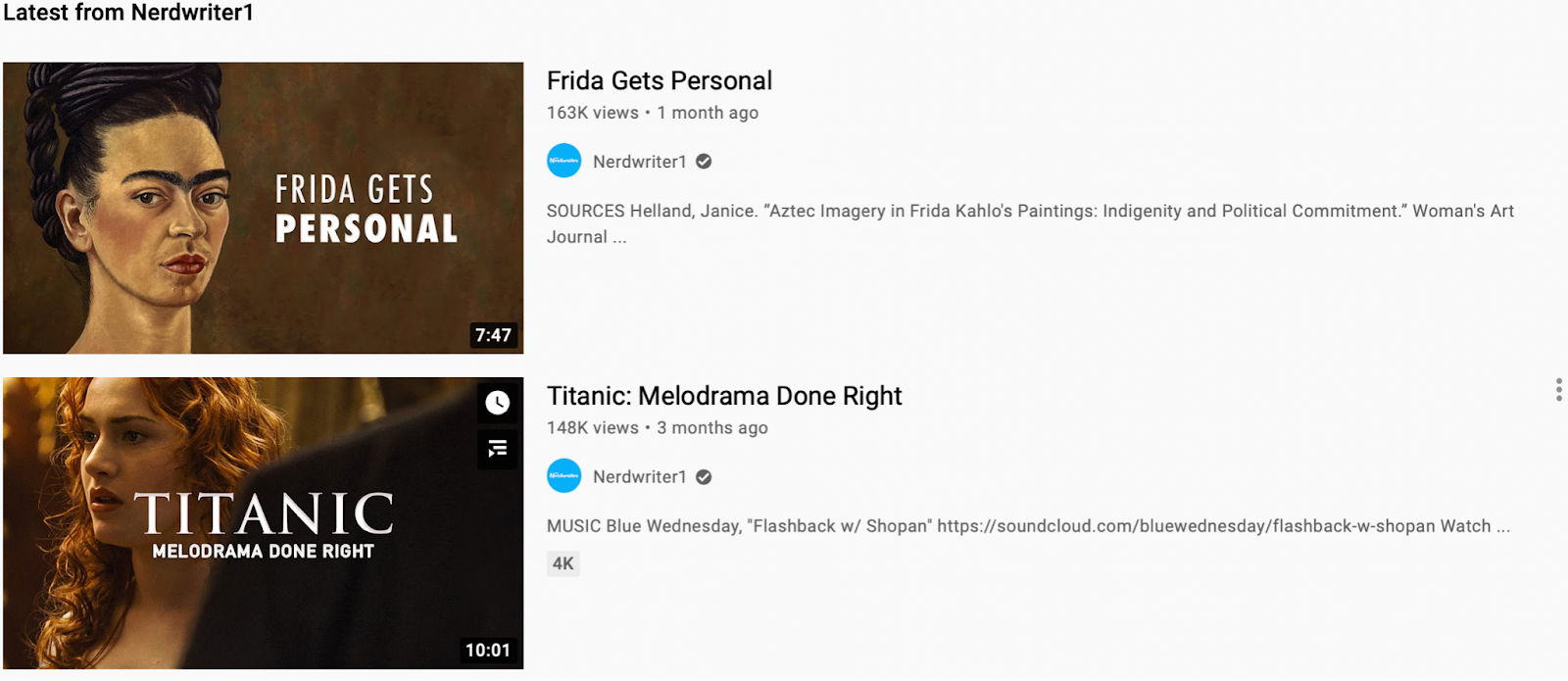Visit Nerdwriter1 channel name under Frida video
Viewport: 1568px width, 681px height.
[640, 162]
